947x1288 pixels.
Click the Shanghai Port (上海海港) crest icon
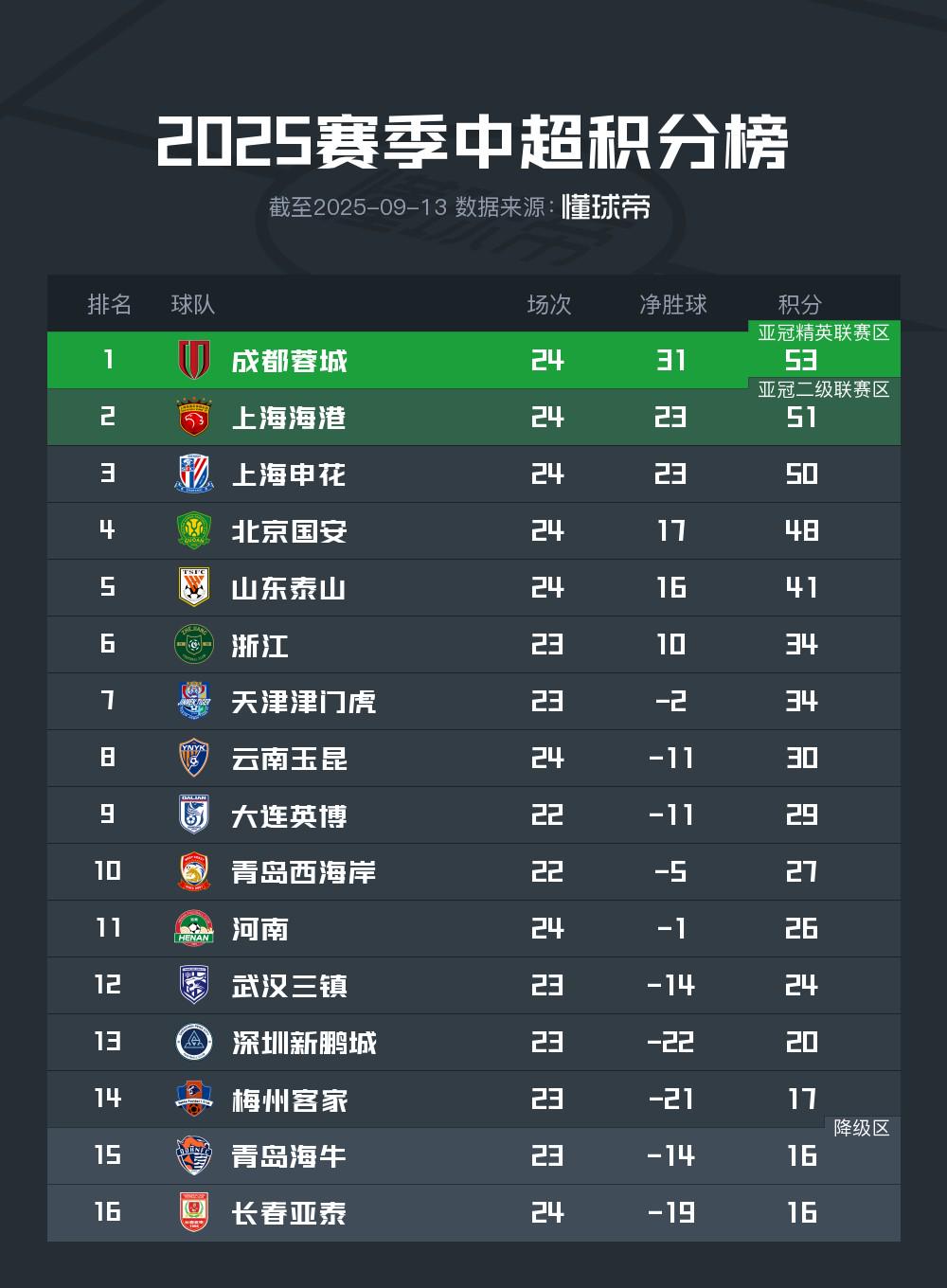pyautogui.click(x=194, y=417)
